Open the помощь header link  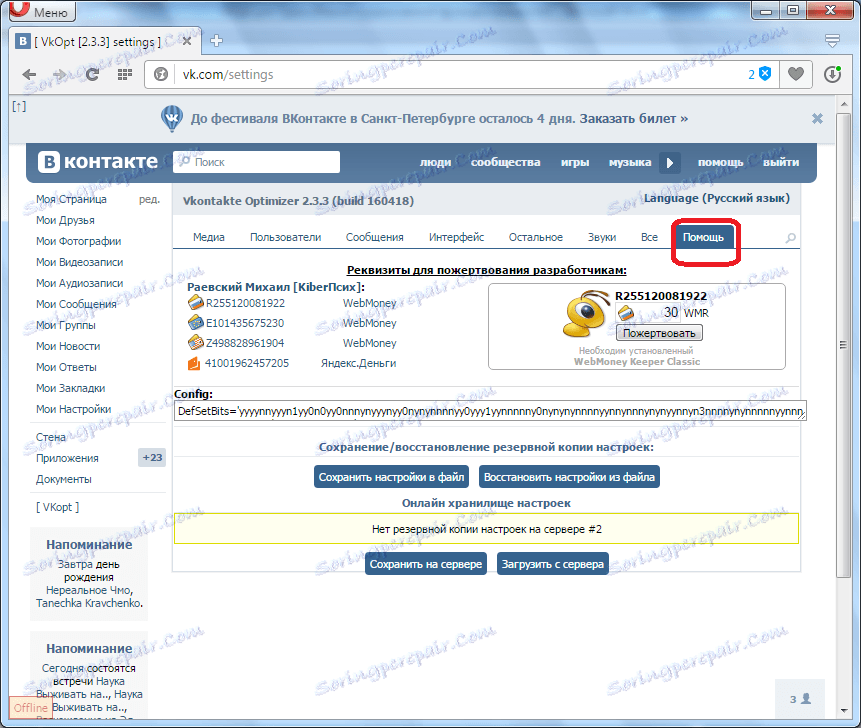(x=720, y=162)
